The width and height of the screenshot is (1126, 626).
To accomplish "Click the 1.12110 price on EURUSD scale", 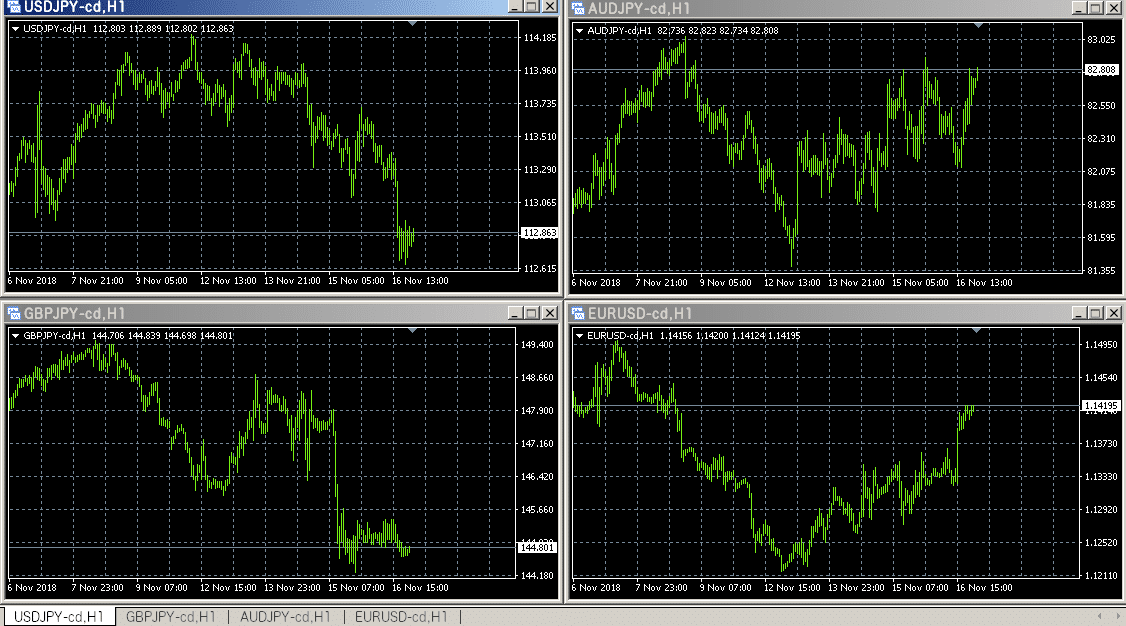I will [x=1102, y=576].
